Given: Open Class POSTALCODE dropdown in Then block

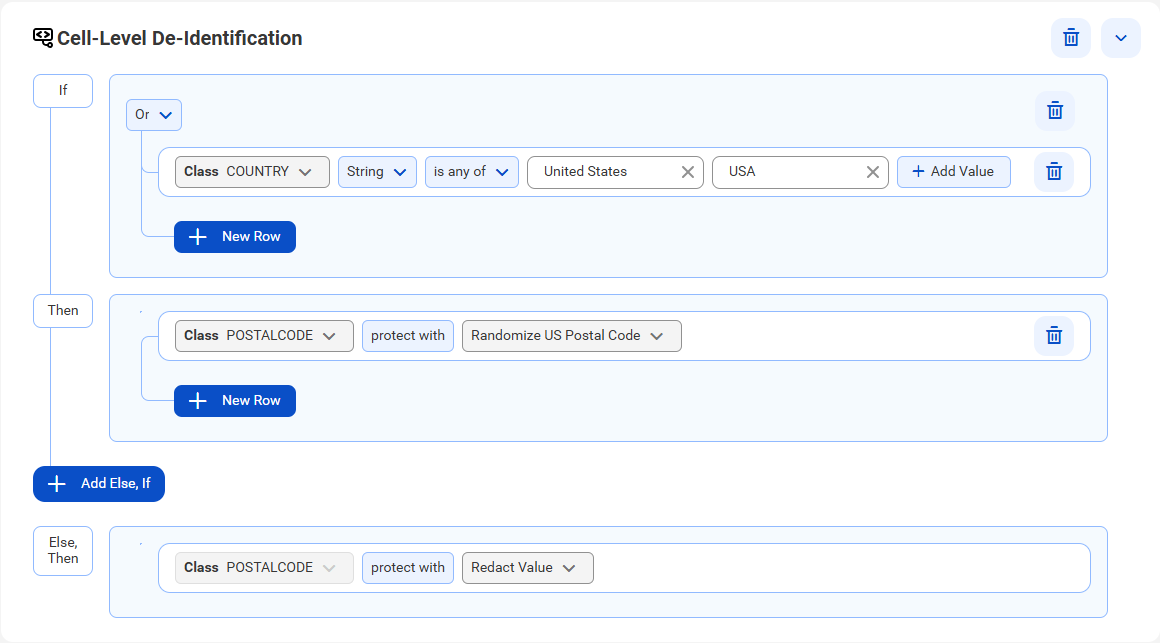Looking at the screenshot, I should pyautogui.click(x=264, y=336).
